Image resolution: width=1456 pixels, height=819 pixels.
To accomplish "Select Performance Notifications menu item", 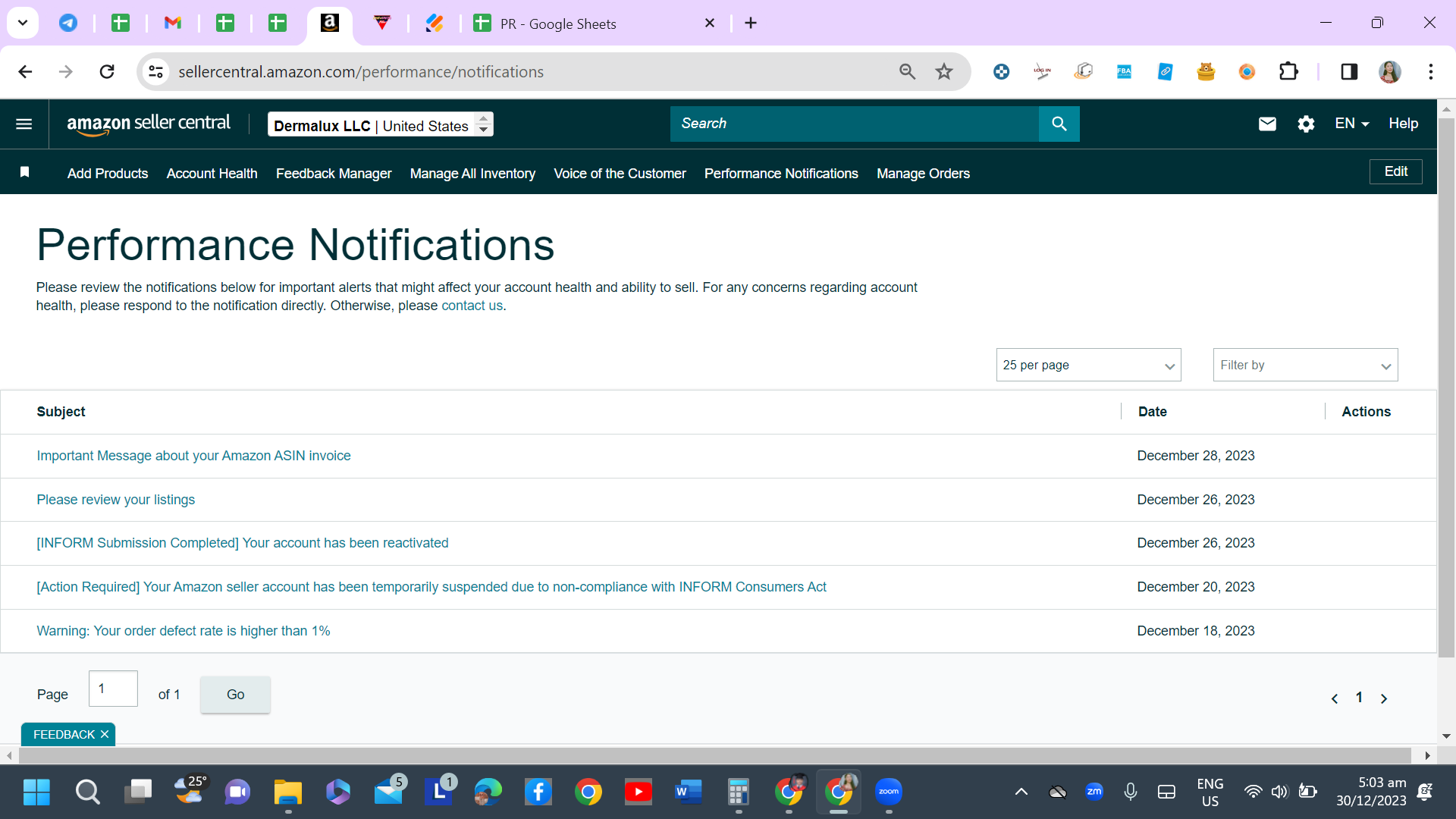I will tap(781, 174).
